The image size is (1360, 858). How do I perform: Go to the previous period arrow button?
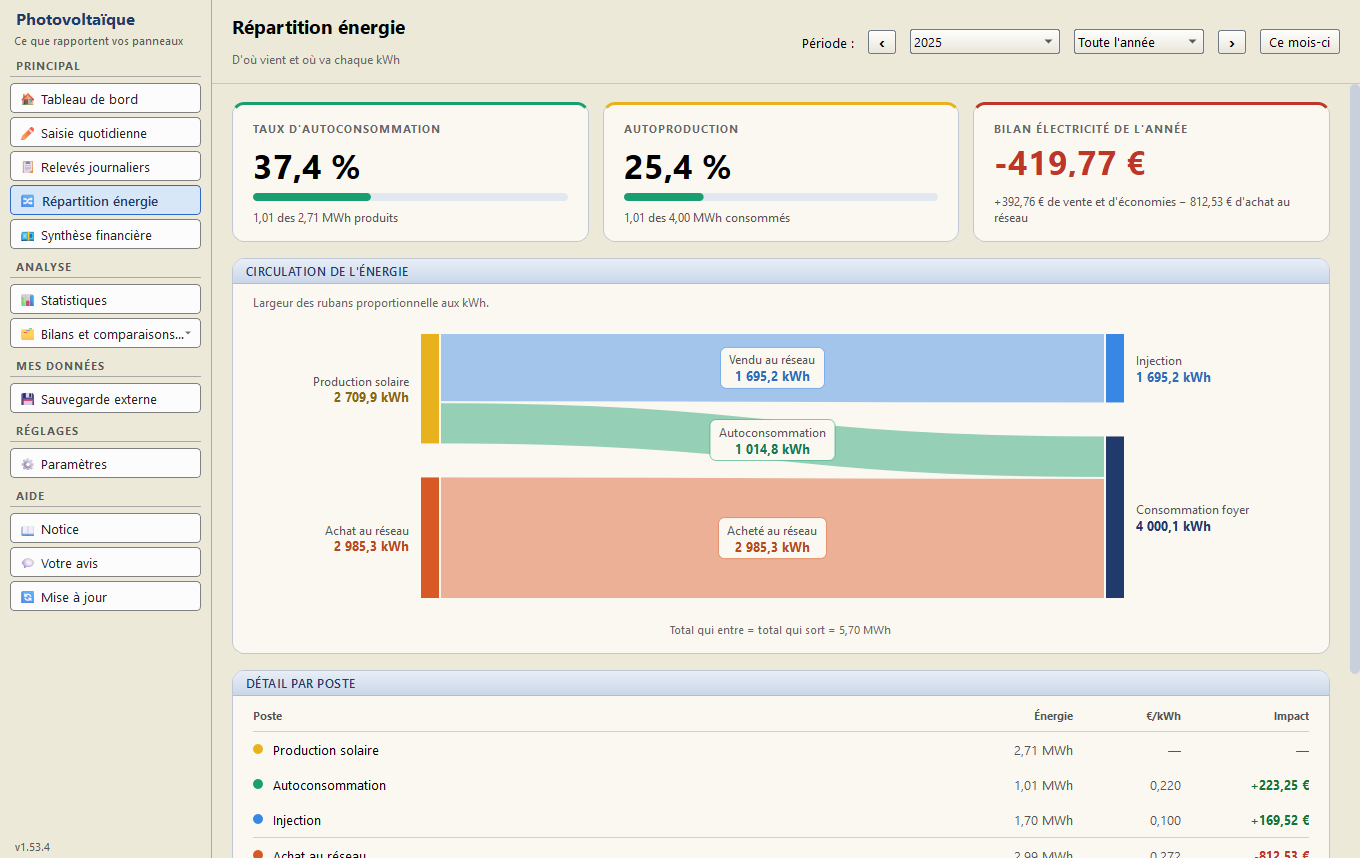tap(882, 42)
